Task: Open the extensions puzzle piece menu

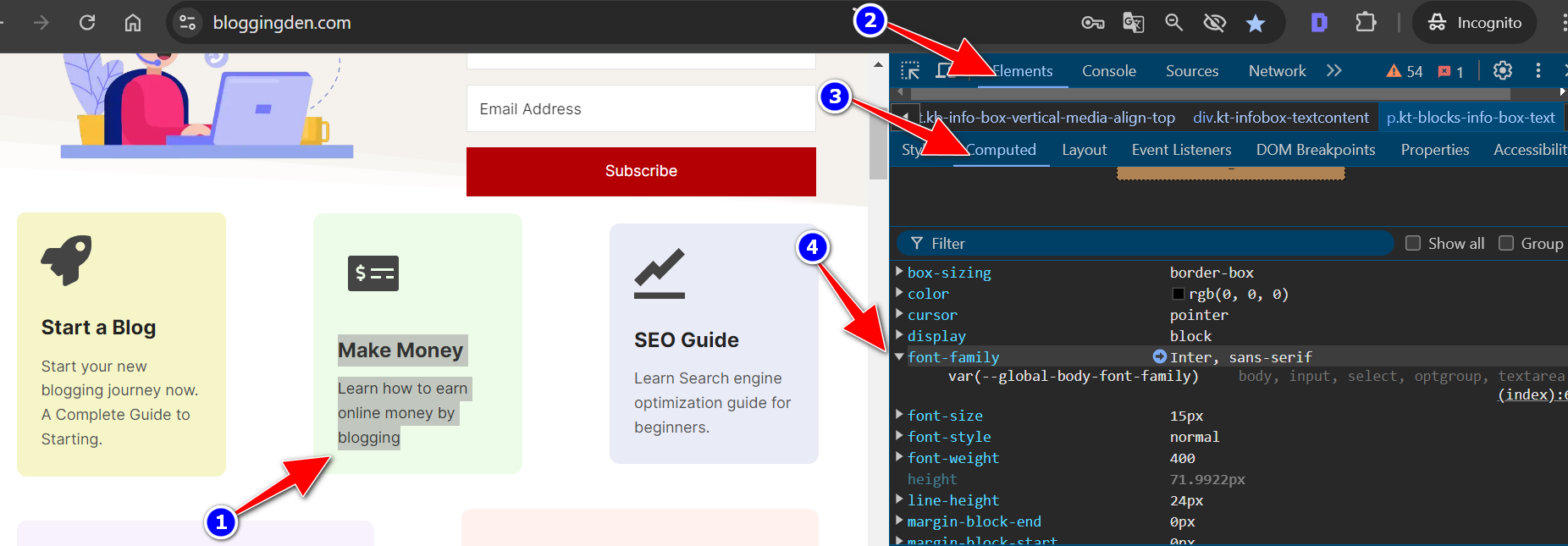Action: [1366, 23]
